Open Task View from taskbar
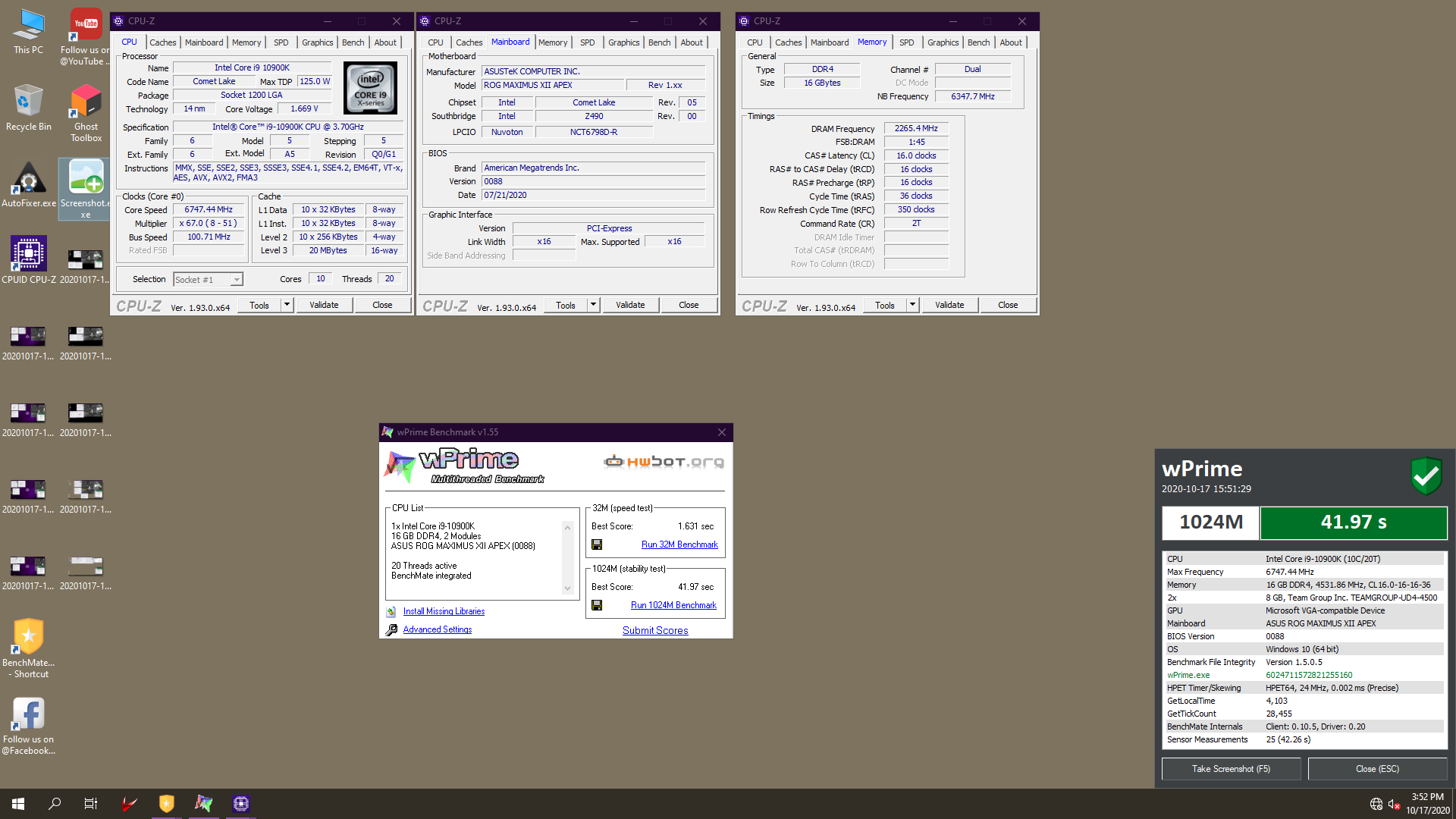 pyautogui.click(x=91, y=804)
